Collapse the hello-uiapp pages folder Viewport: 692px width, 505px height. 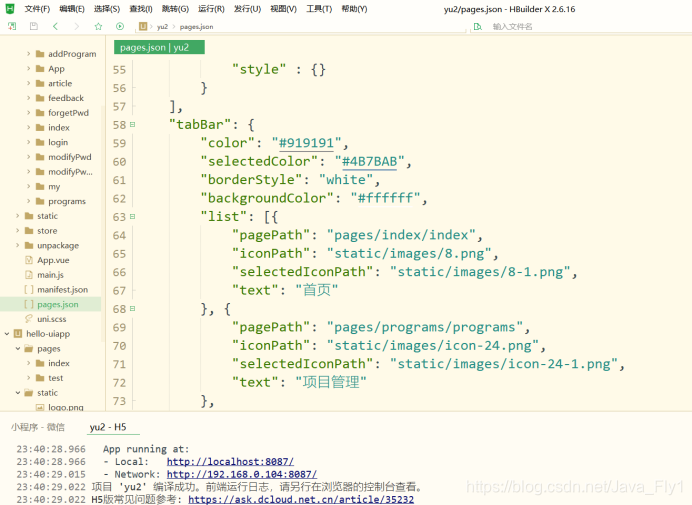click(18, 348)
